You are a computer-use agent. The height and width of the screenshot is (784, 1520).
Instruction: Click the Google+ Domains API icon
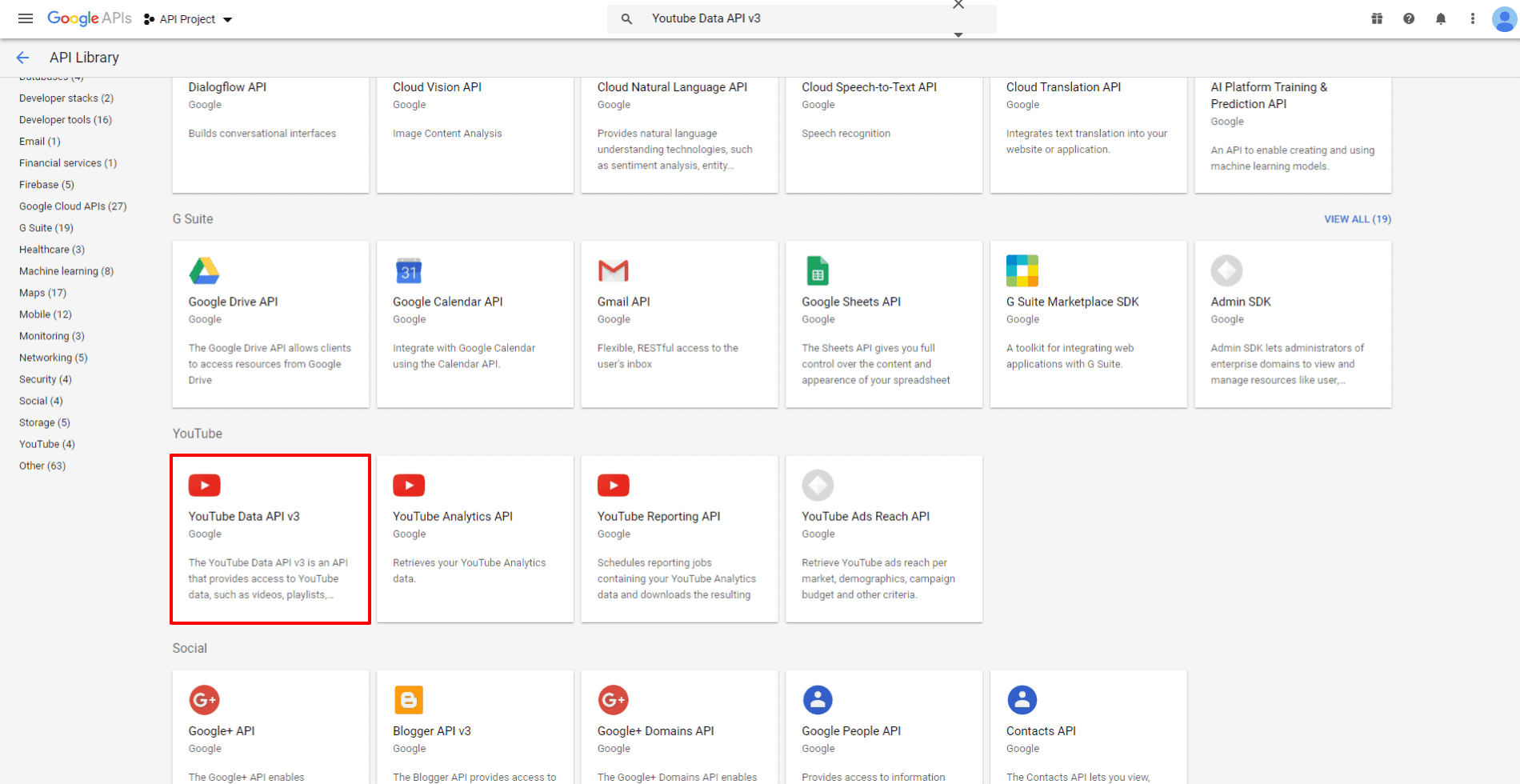click(x=614, y=700)
